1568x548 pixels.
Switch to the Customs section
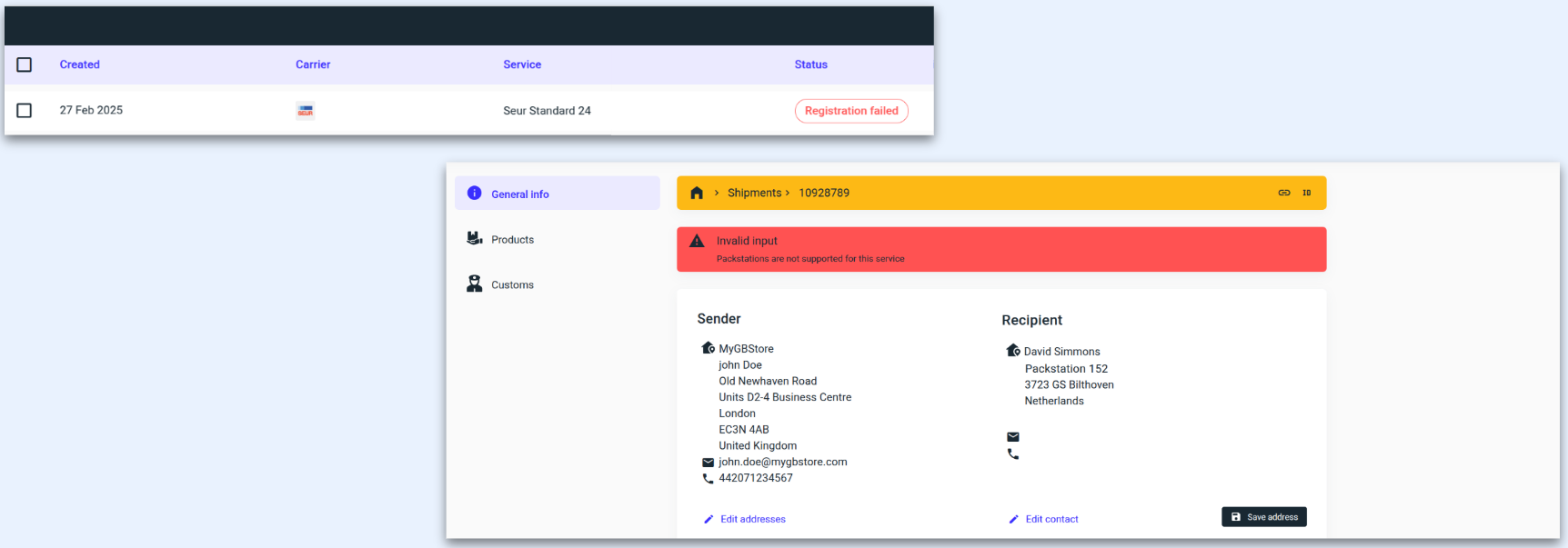(512, 284)
